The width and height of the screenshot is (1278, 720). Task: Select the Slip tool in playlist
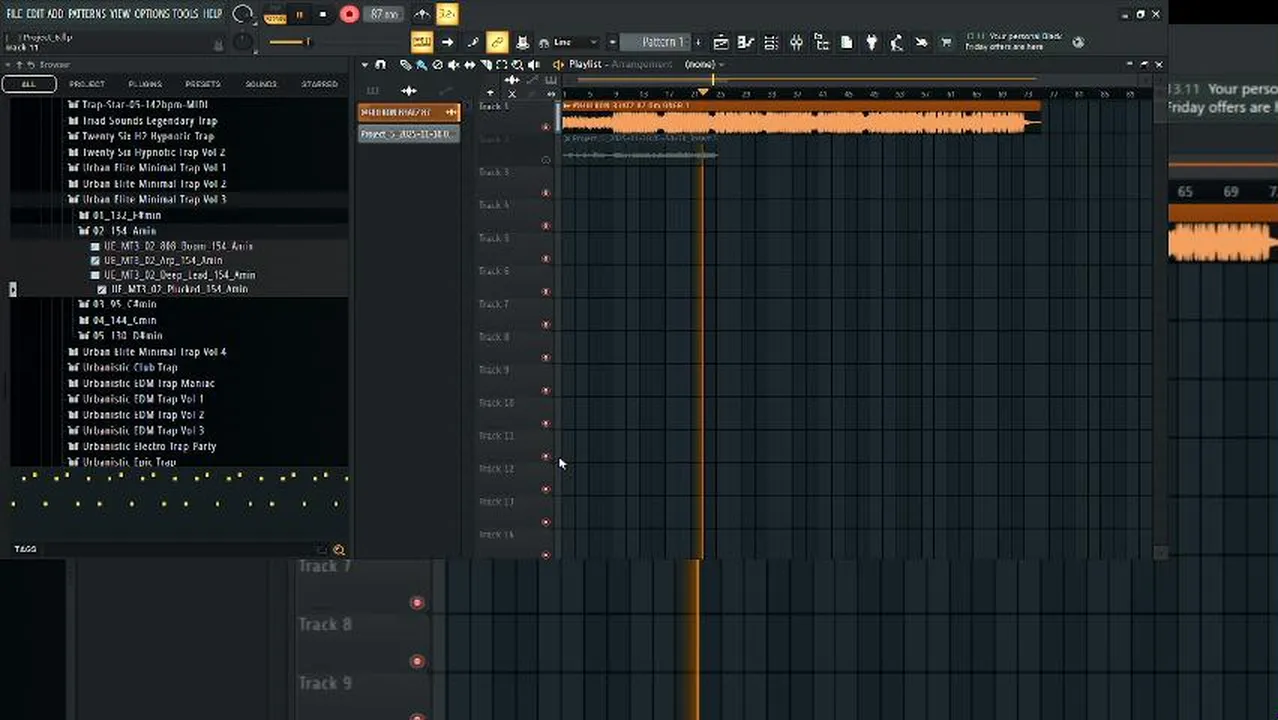pos(469,64)
